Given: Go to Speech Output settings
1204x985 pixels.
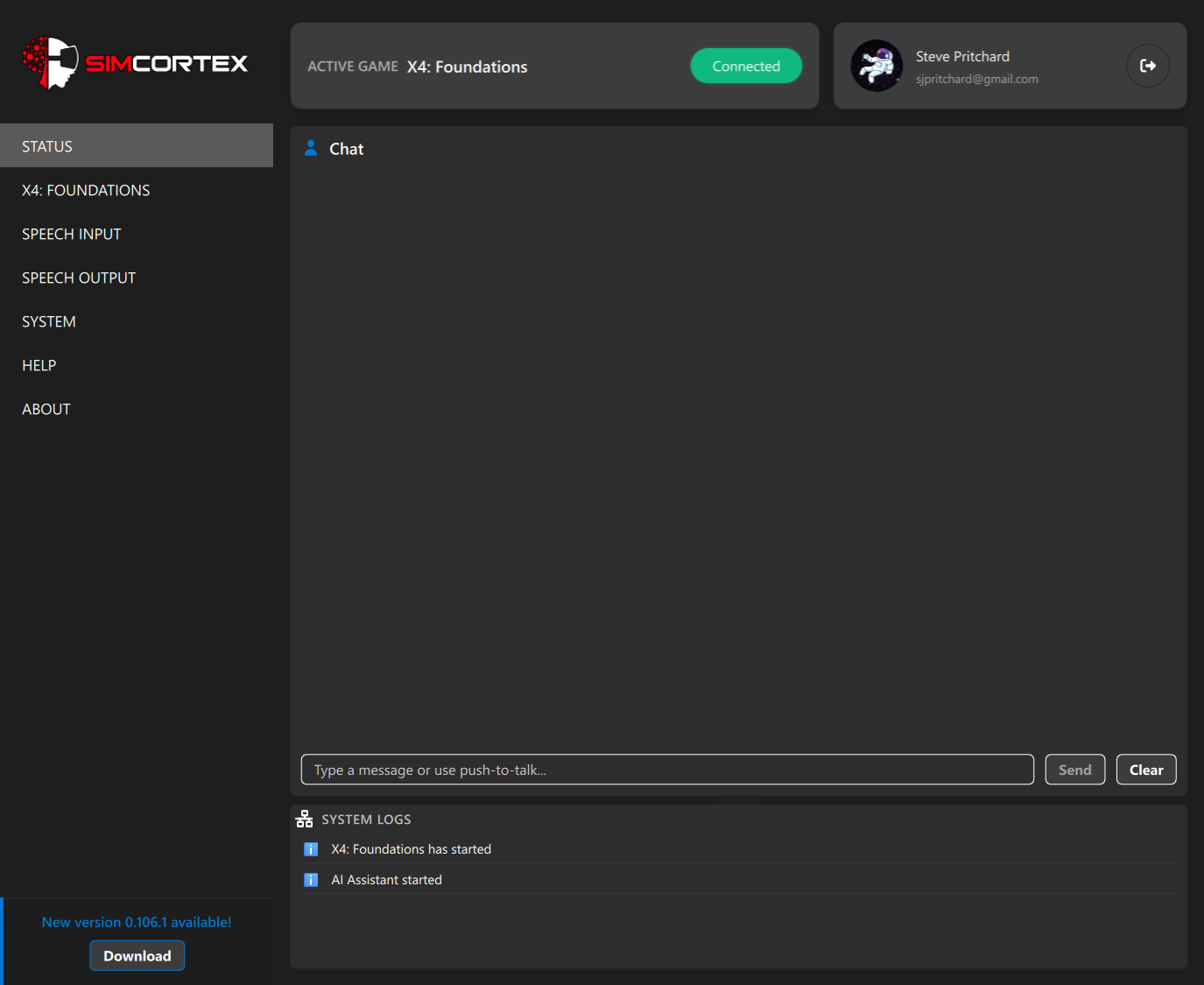Looking at the screenshot, I should [137, 278].
